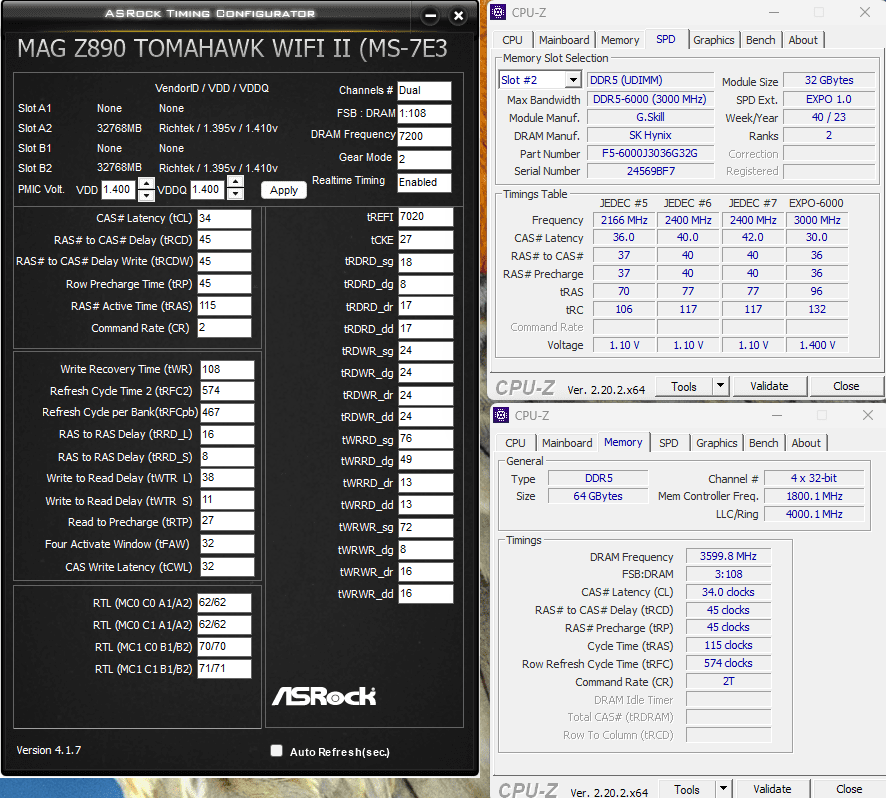
Task: Click Close button in upper CPU-Z window
Action: pos(846,386)
